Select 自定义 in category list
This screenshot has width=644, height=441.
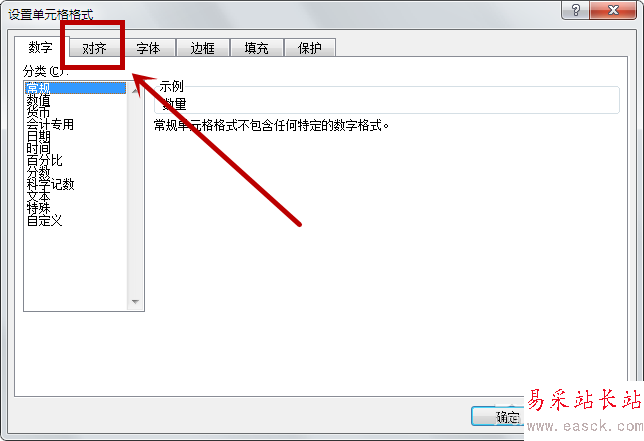[x=44, y=220]
